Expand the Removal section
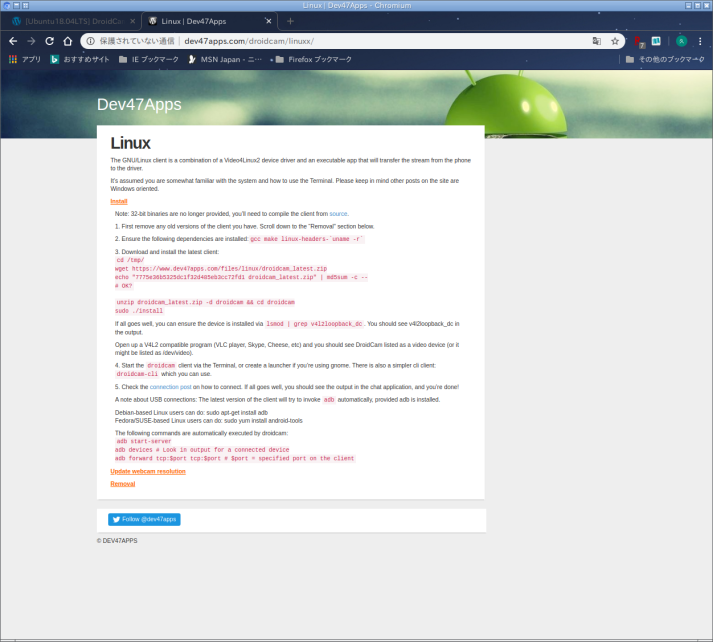The image size is (713, 642). pyautogui.click(x=122, y=484)
